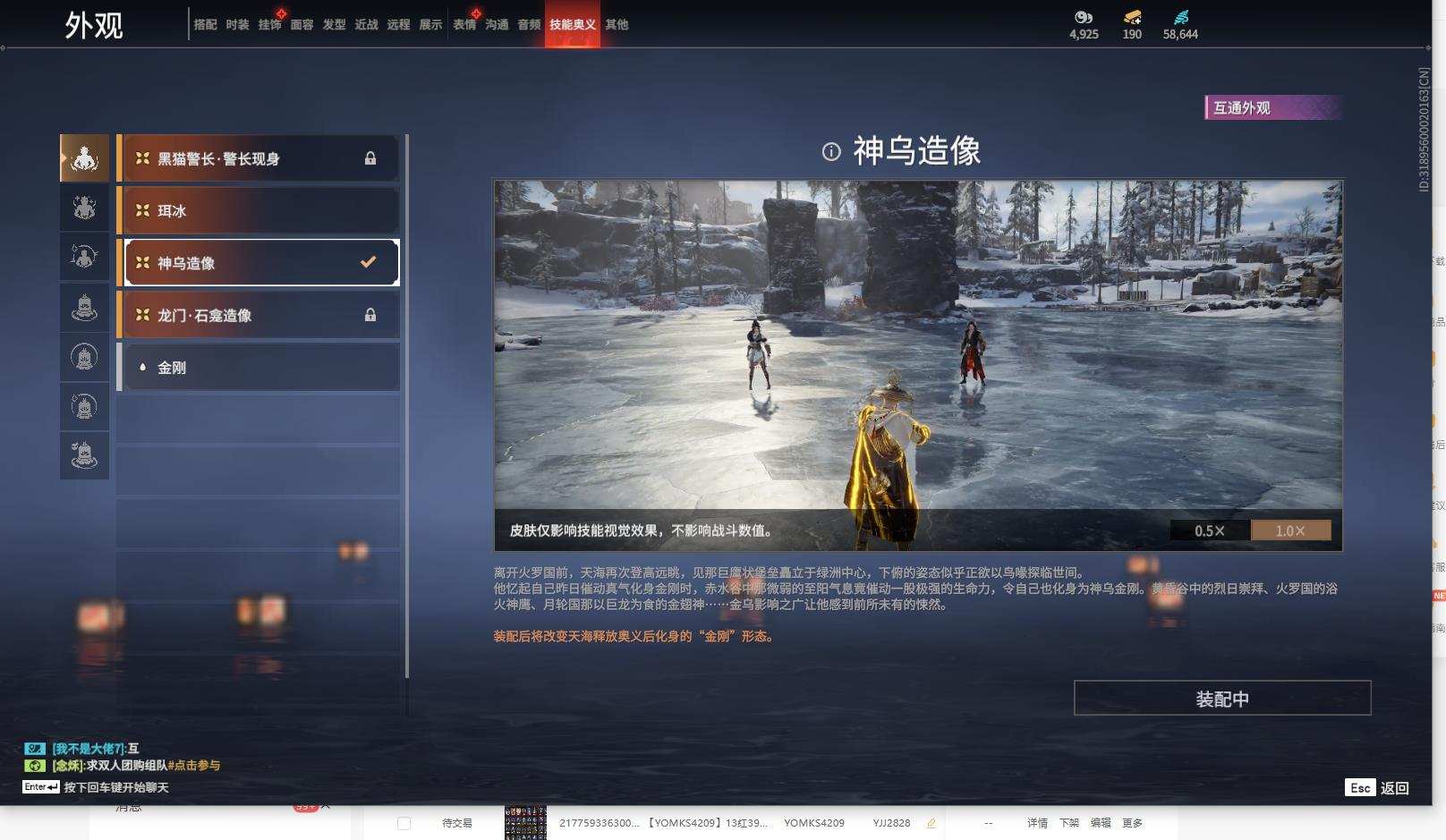Click Esc 返回 to go back
This screenshot has height=840, width=1446.
1377,787
